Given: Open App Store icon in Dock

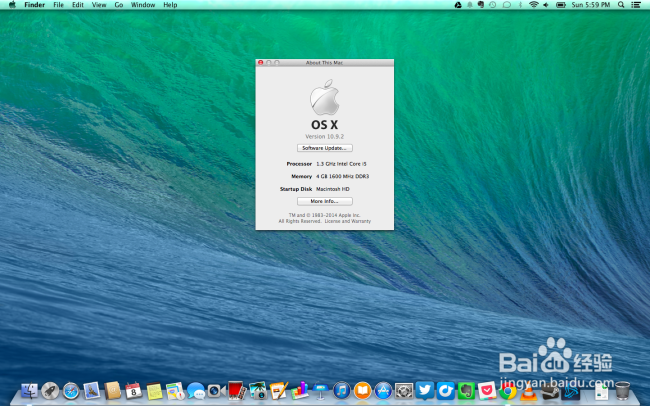Looking at the screenshot, I should click(x=383, y=391).
